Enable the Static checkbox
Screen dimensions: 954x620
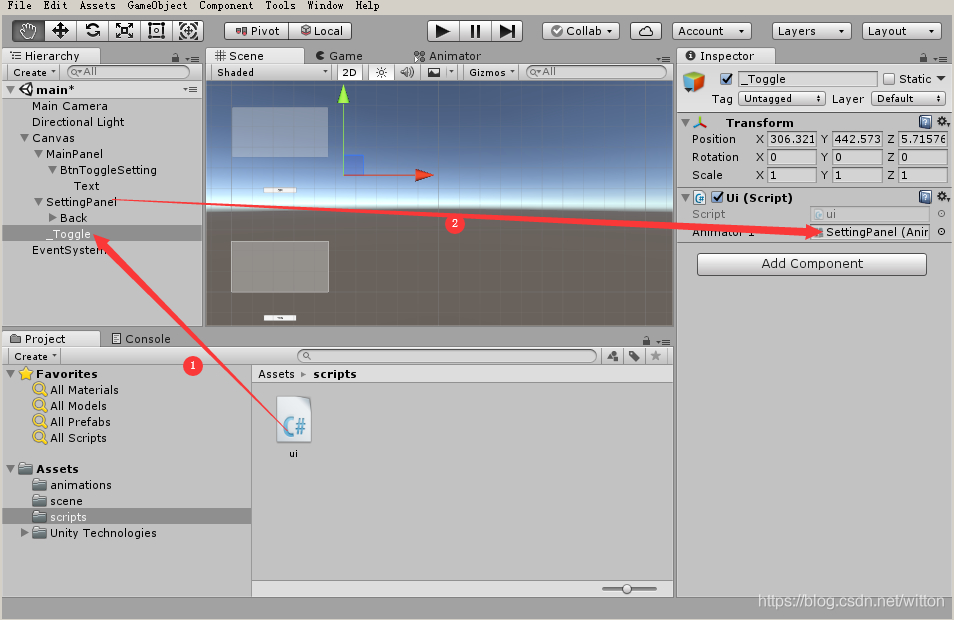point(889,78)
